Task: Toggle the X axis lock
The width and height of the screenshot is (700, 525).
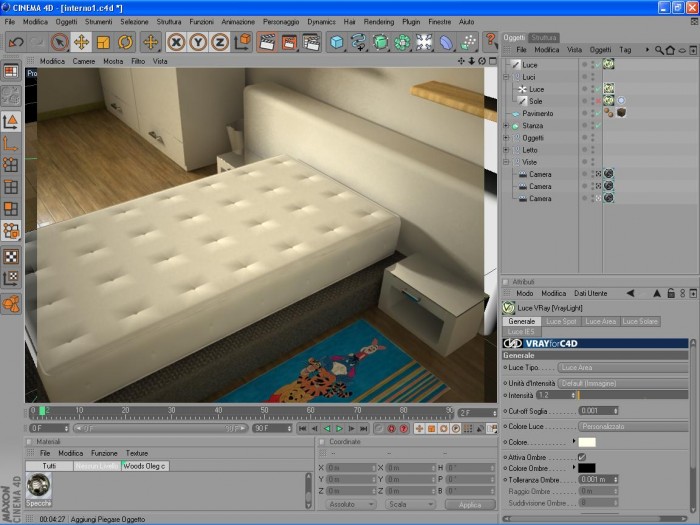Action: [x=176, y=42]
